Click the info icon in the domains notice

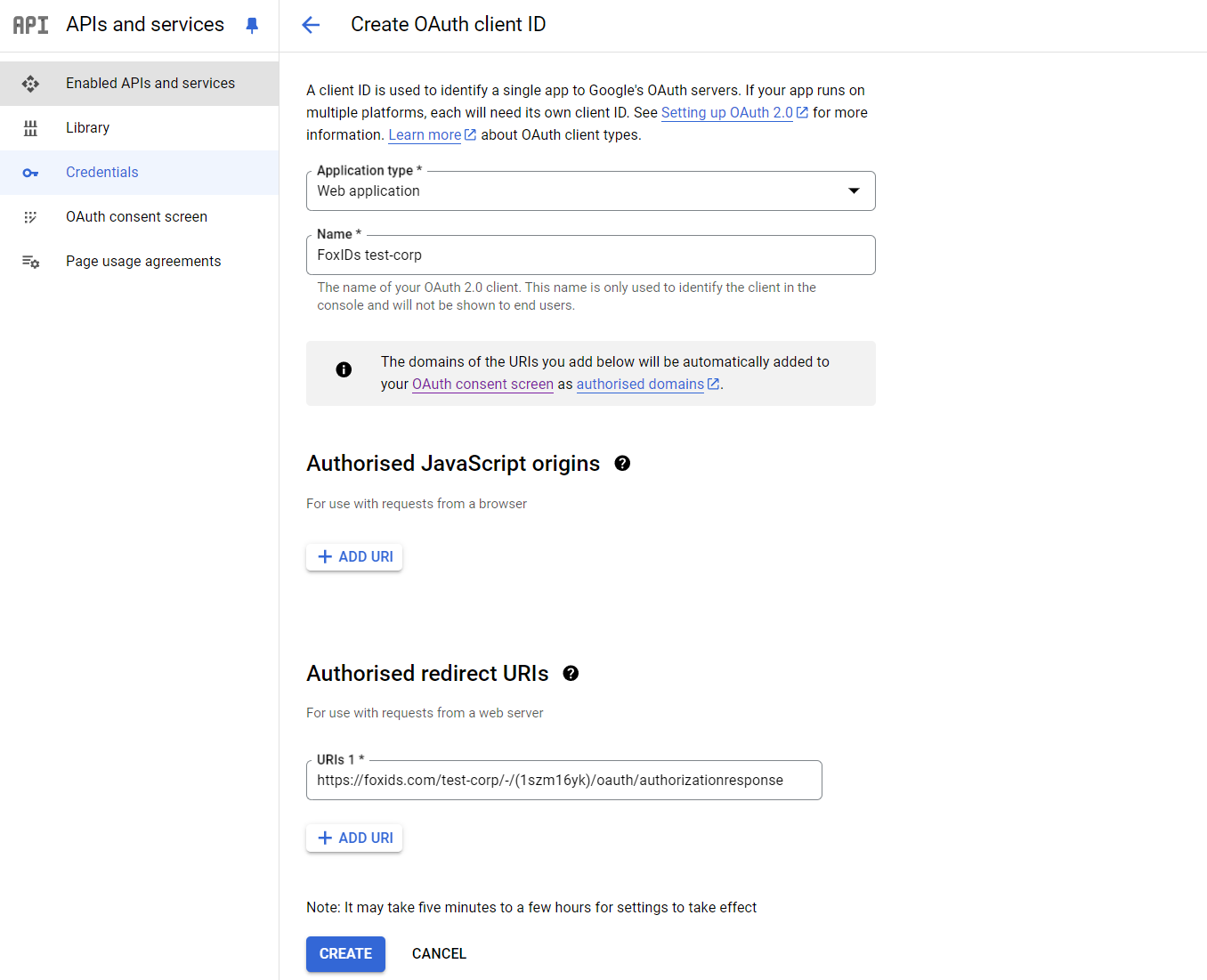click(344, 369)
